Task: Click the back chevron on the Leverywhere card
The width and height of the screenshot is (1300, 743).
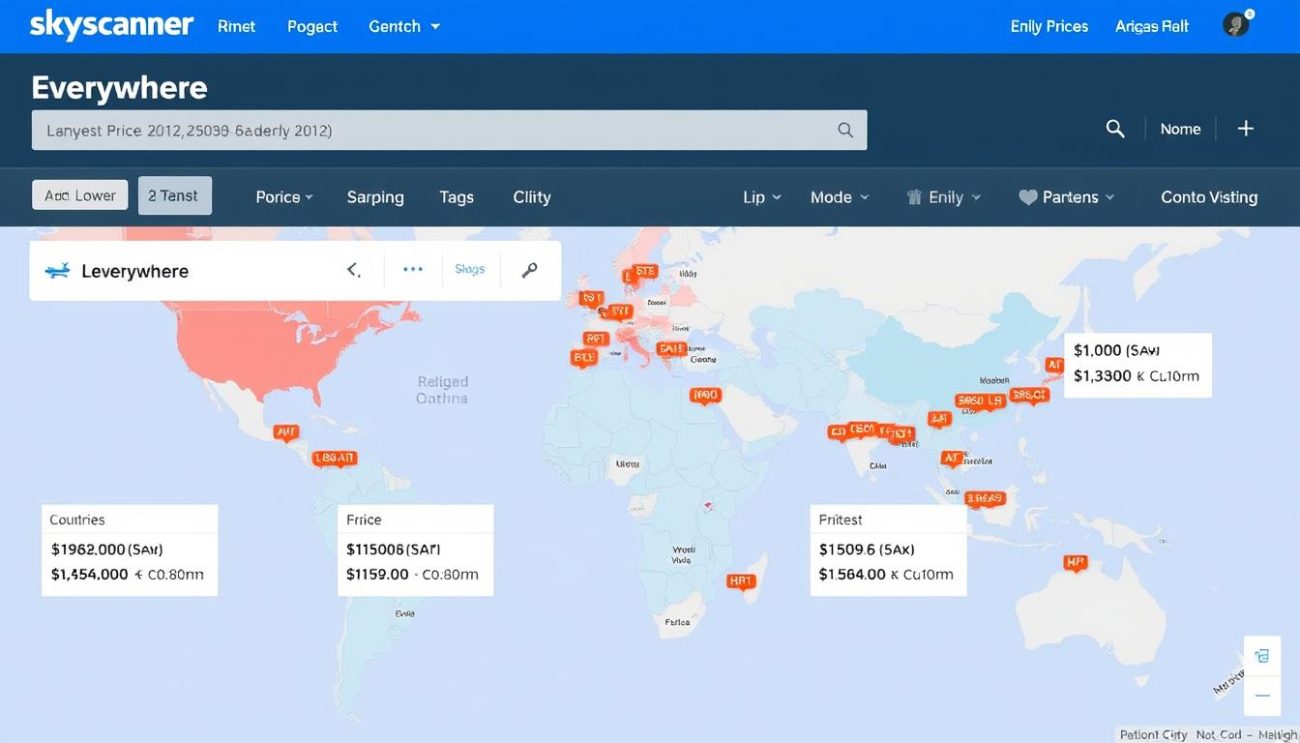Action: pos(352,270)
